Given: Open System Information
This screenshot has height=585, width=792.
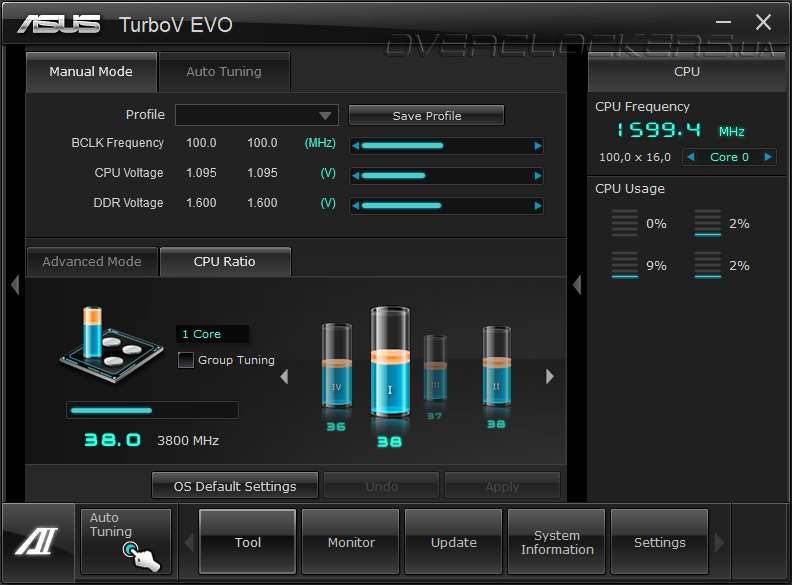Looking at the screenshot, I should coord(557,542).
